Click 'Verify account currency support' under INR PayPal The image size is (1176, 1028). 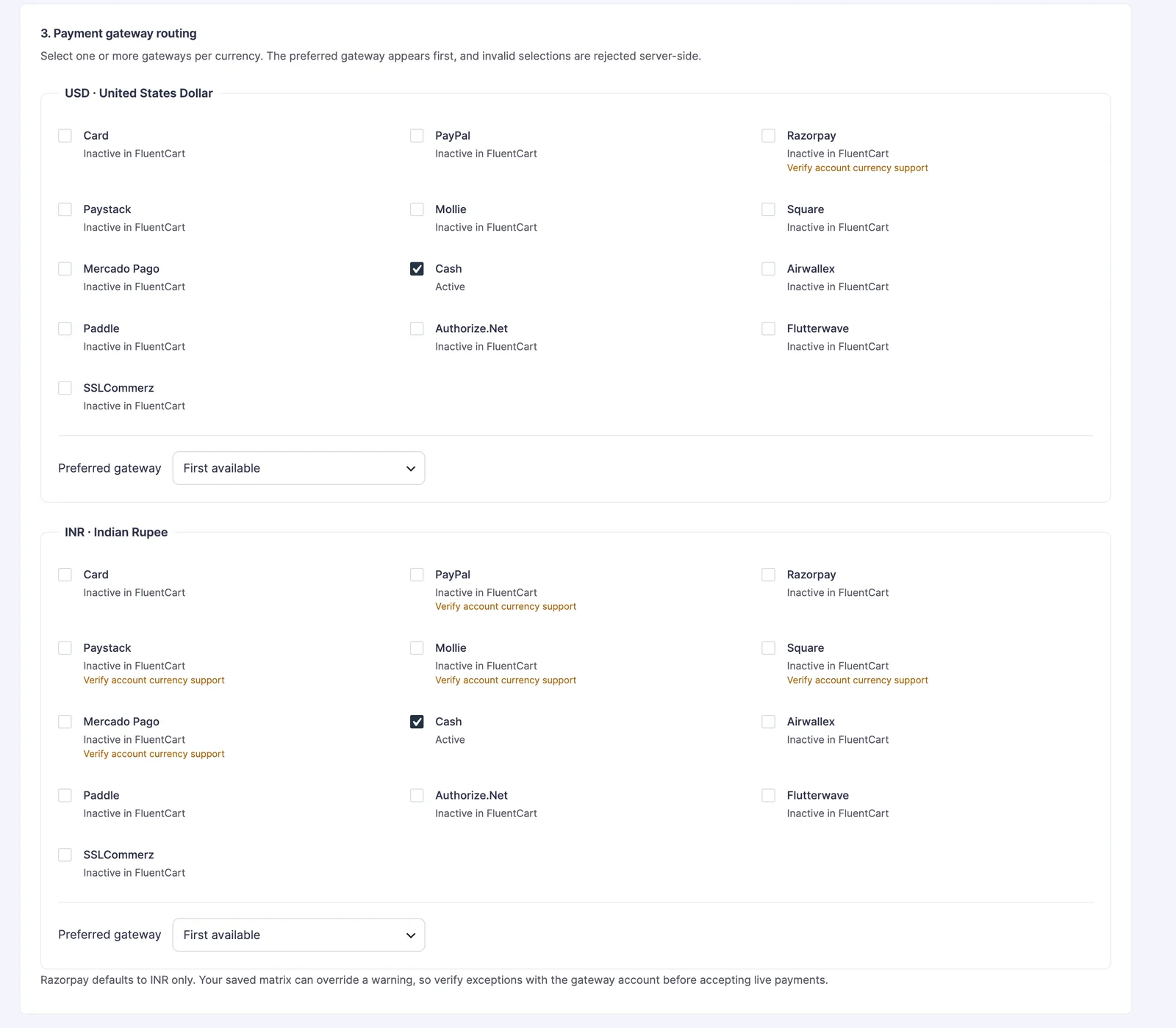click(506, 607)
